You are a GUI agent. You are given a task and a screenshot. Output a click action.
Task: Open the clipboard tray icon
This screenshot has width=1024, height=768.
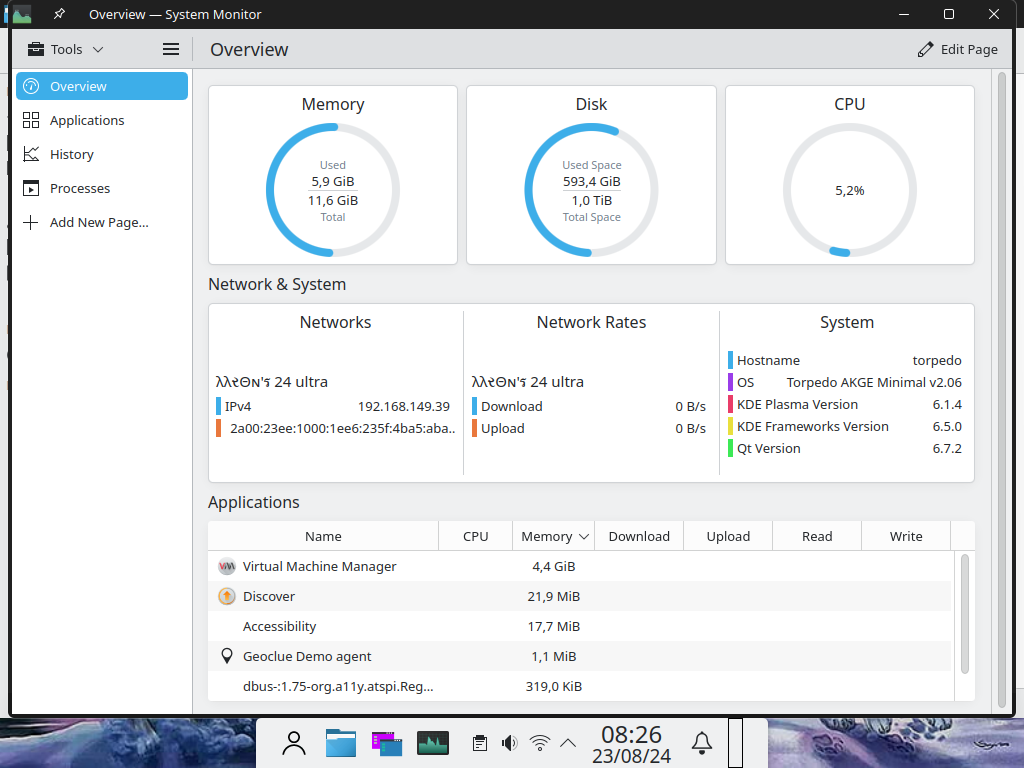pos(480,743)
